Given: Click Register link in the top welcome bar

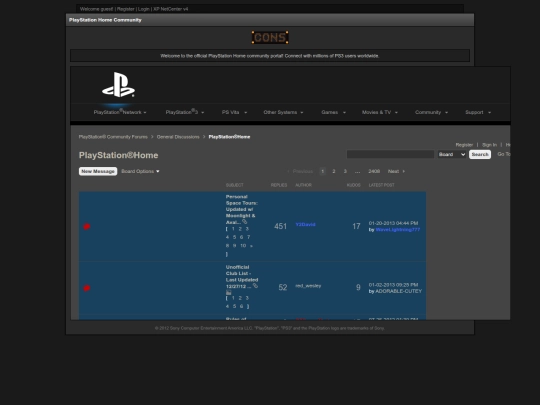Looking at the screenshot, I should [x=125, y=9].
